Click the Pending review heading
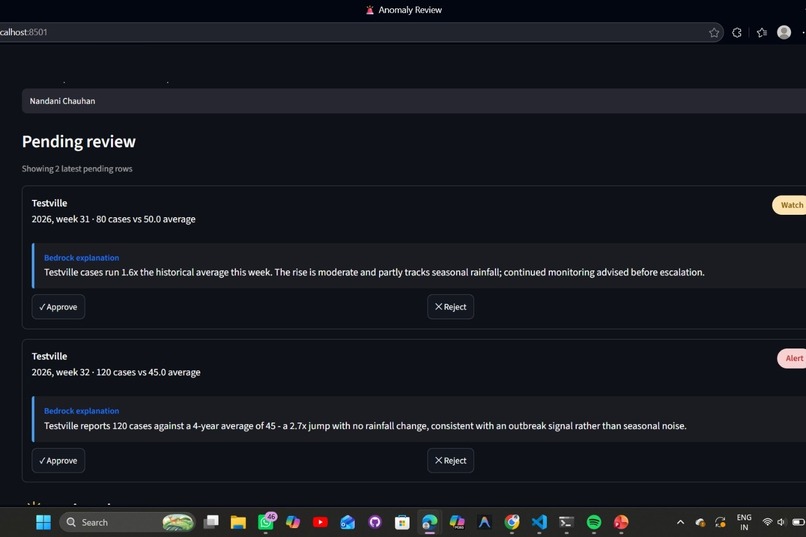806x537 pixels. pos(79,142)
